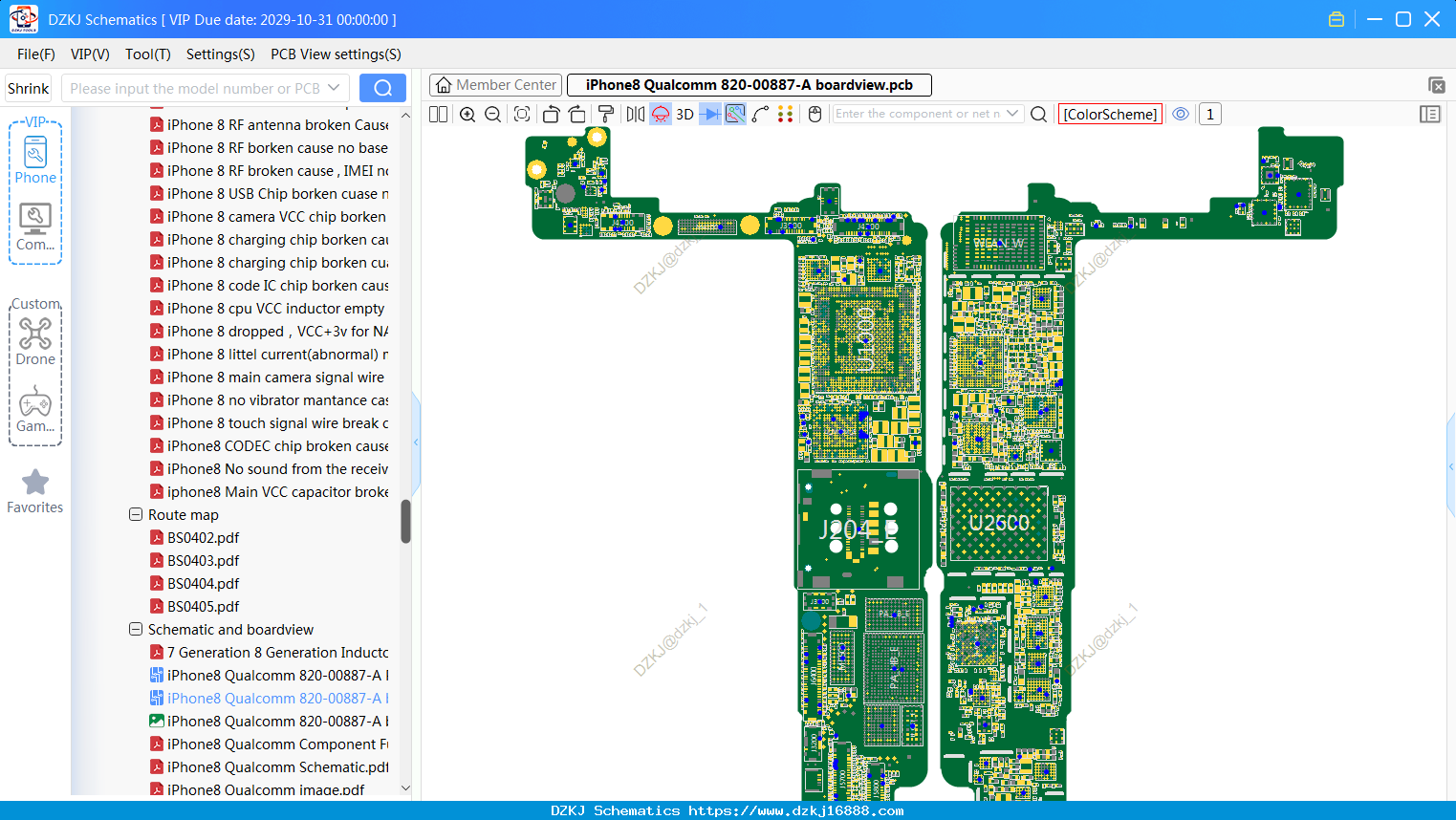Click the blue search button
The image size is (1456, 820).
coord(382,88)
